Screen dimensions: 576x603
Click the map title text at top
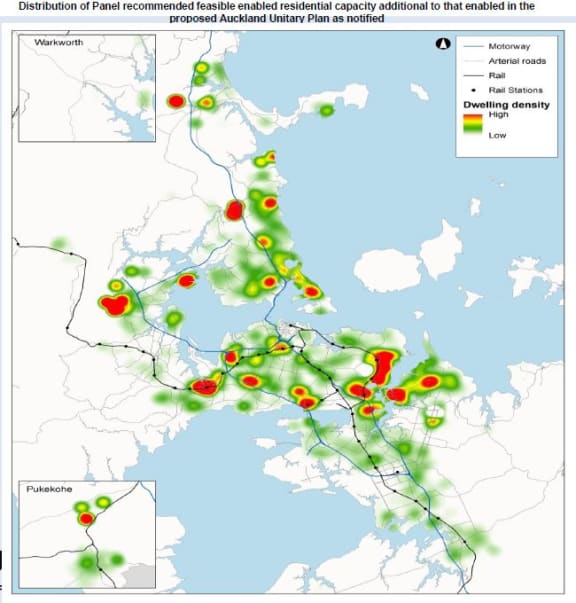(277, 12)
